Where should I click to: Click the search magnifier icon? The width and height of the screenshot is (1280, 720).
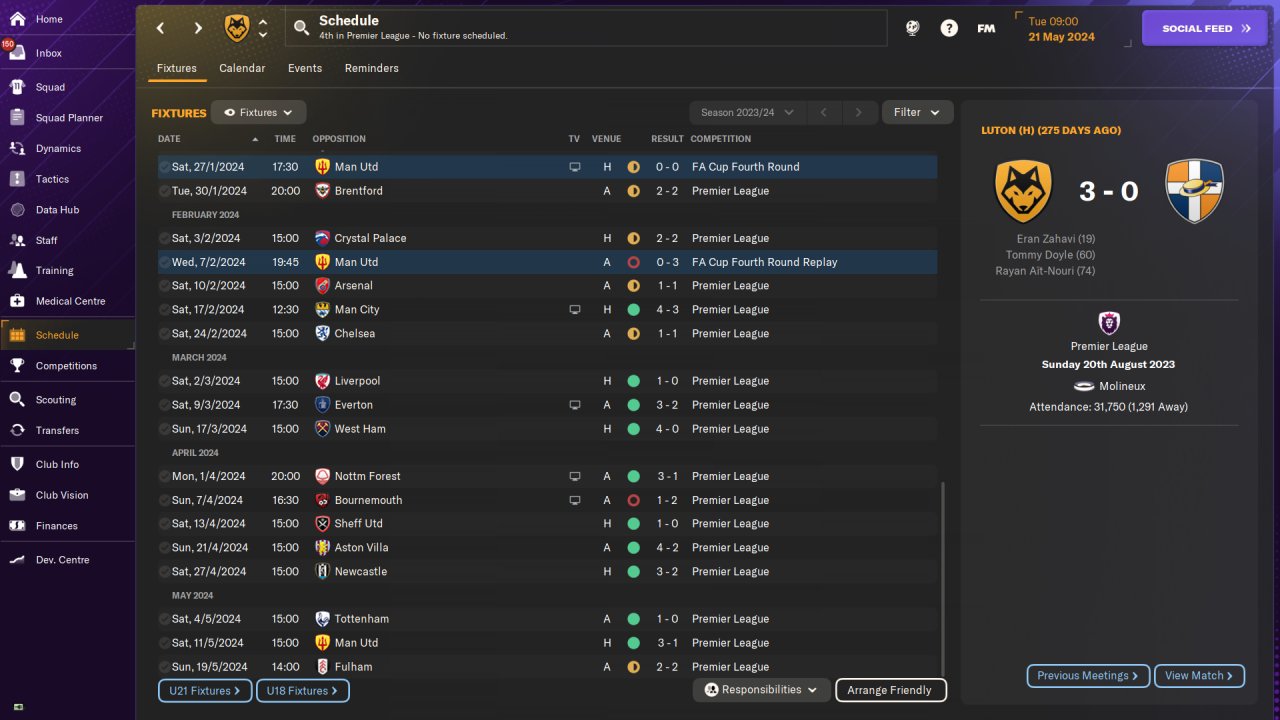[301, 28]
